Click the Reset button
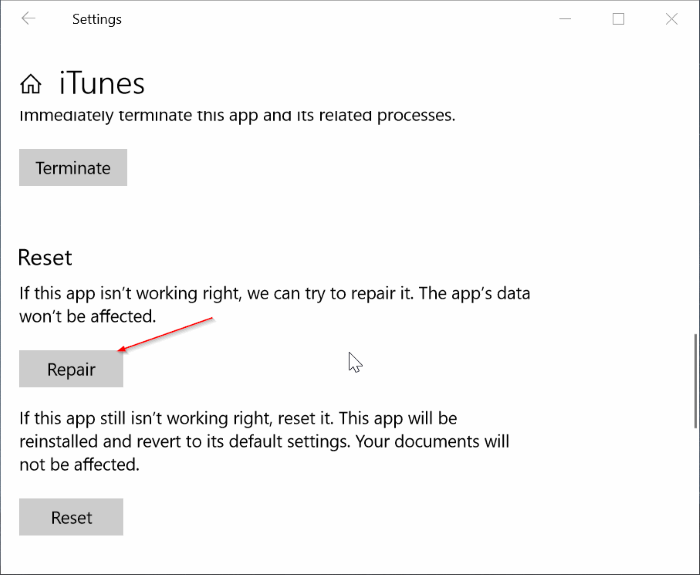Image resolution: width=700 pixels, height=575 pixels. pos(71,517)
